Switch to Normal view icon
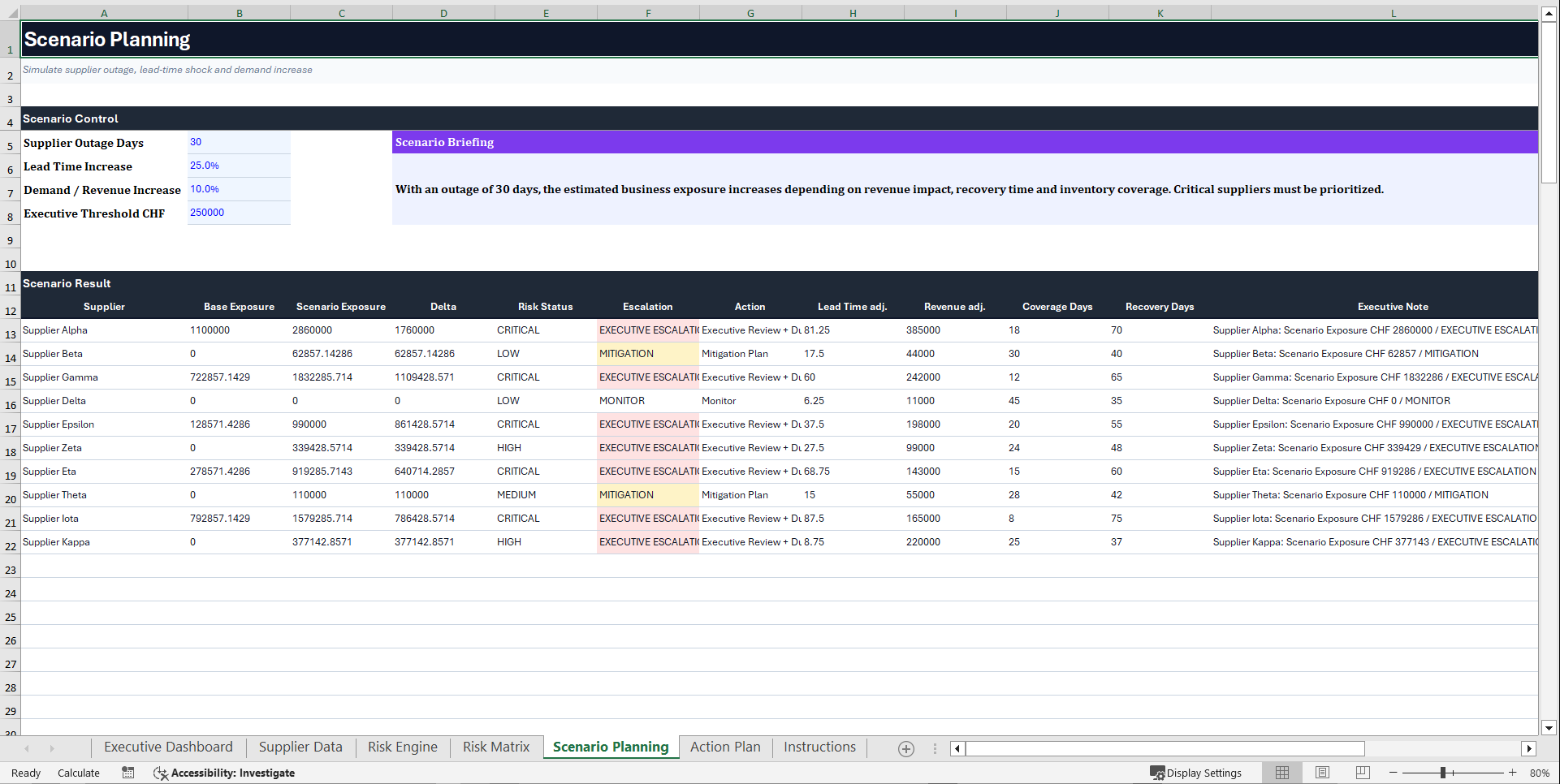The height and width of the screenshot is (784, 1560). [1282, 773]
